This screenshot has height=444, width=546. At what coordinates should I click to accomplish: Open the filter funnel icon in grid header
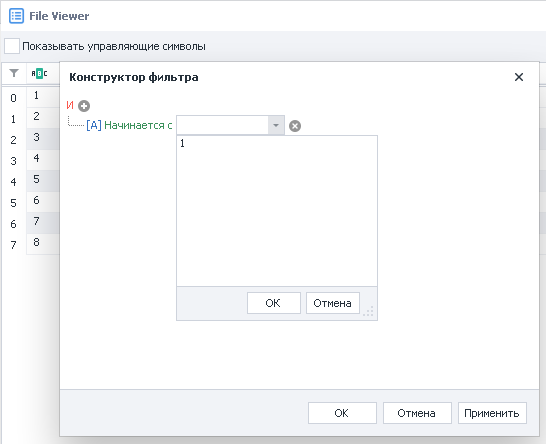point(14,73)
